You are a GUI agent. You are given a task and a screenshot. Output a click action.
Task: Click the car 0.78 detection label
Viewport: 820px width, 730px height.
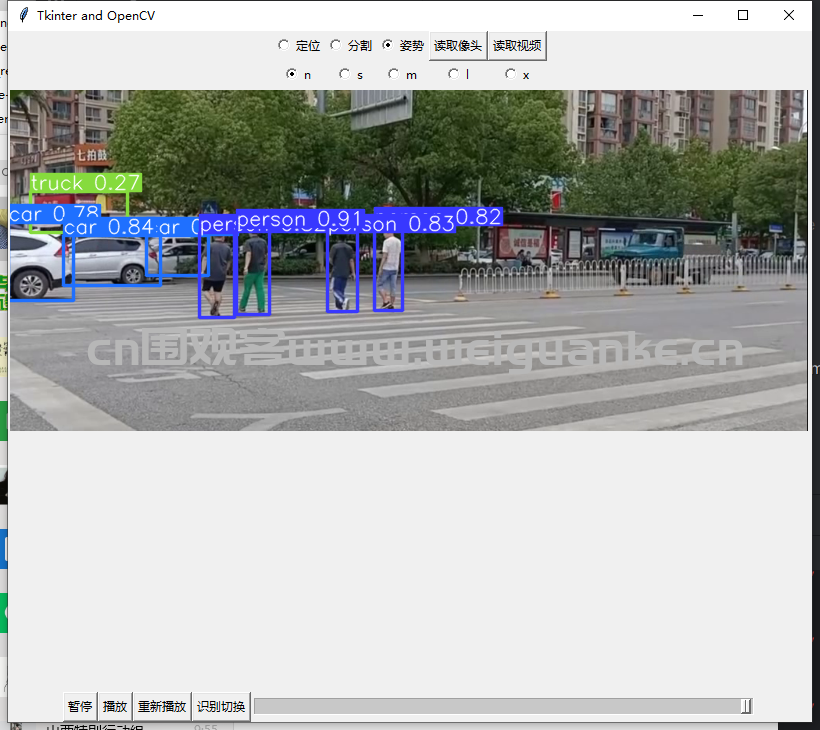click(x=54, y=213)
